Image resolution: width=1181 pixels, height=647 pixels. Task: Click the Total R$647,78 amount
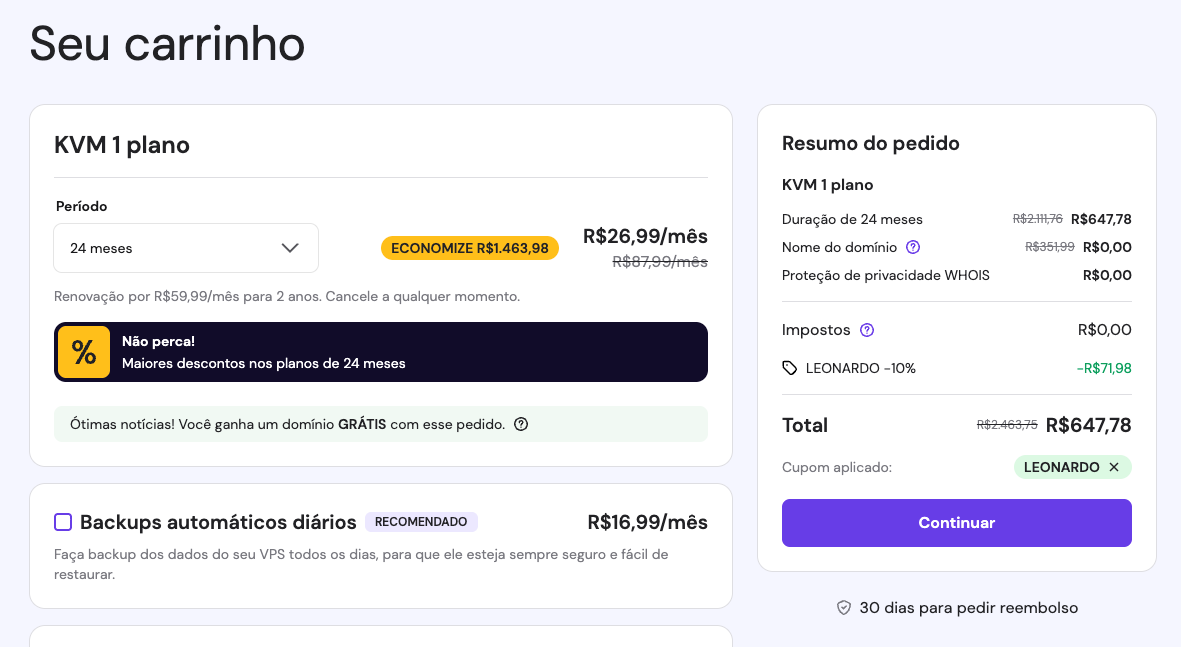point(1088,426)
